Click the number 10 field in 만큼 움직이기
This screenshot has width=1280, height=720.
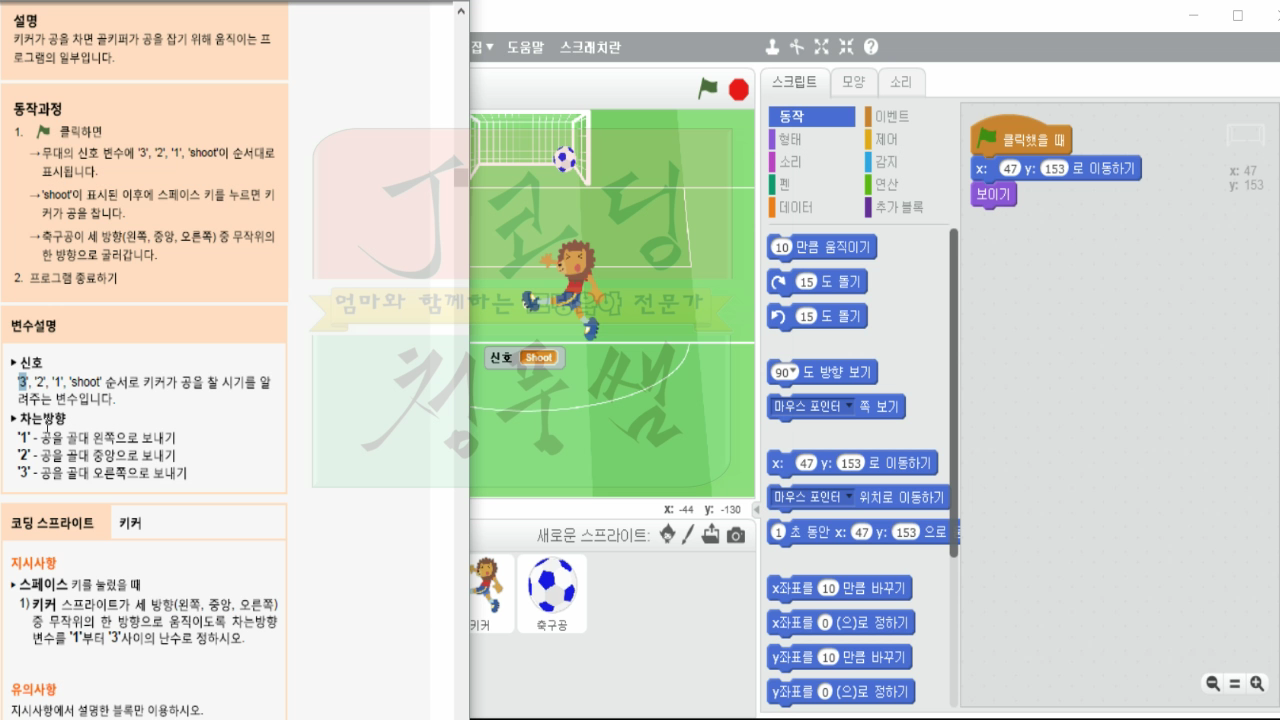point(782,247)
